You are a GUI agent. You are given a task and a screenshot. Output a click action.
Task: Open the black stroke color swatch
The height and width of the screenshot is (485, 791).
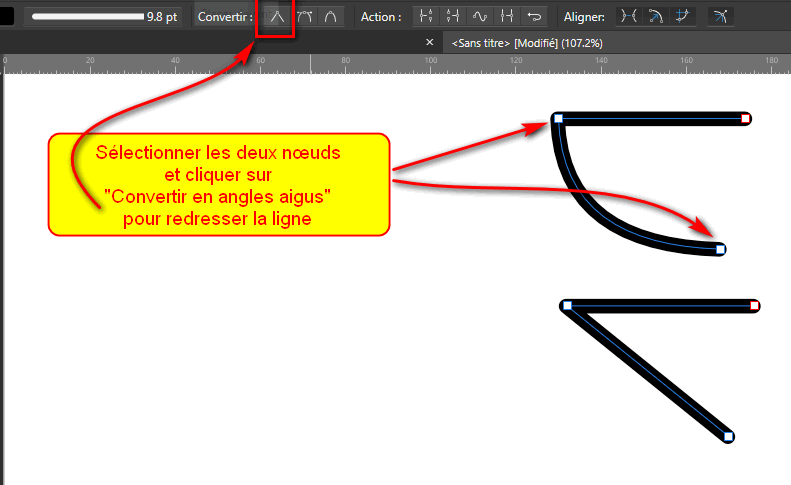(7, 16)
